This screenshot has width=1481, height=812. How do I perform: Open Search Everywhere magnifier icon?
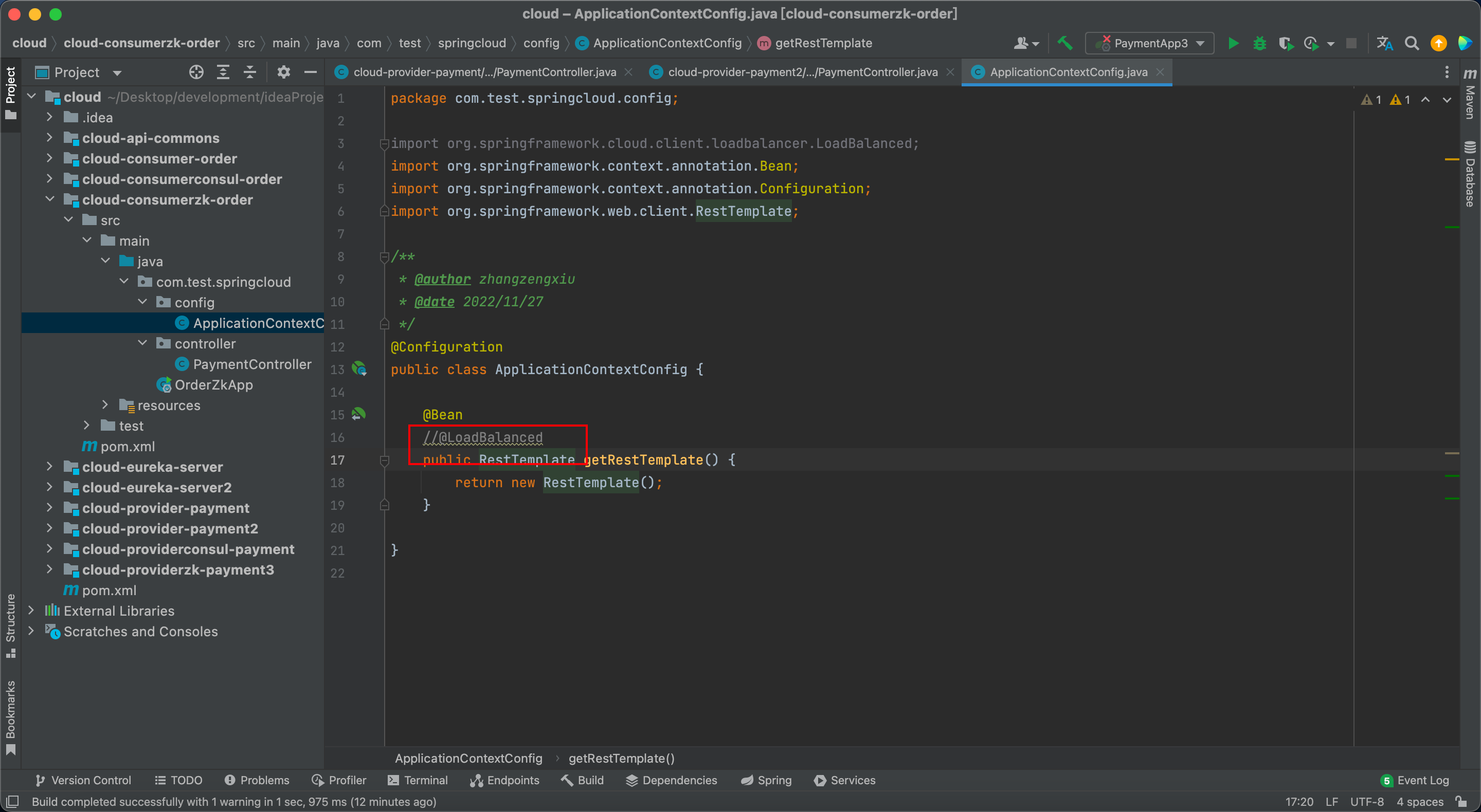click(x=1412, y=43)
